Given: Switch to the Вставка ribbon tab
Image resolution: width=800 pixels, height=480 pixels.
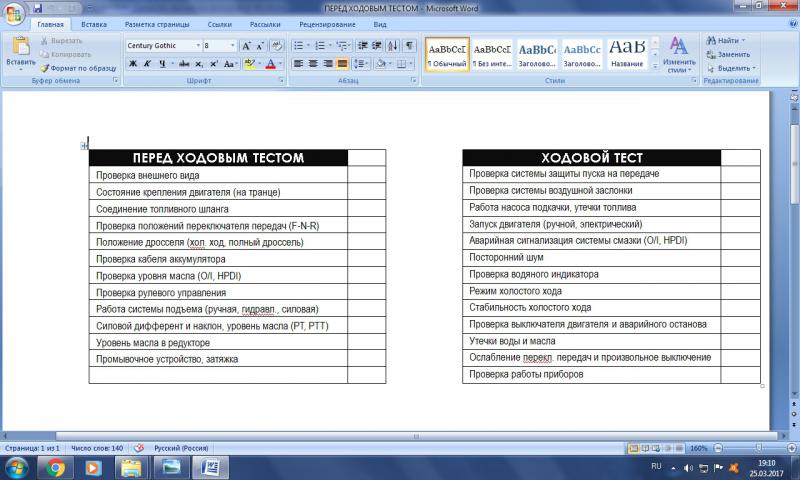Looking at the screenshot, I should coord(94,22).
